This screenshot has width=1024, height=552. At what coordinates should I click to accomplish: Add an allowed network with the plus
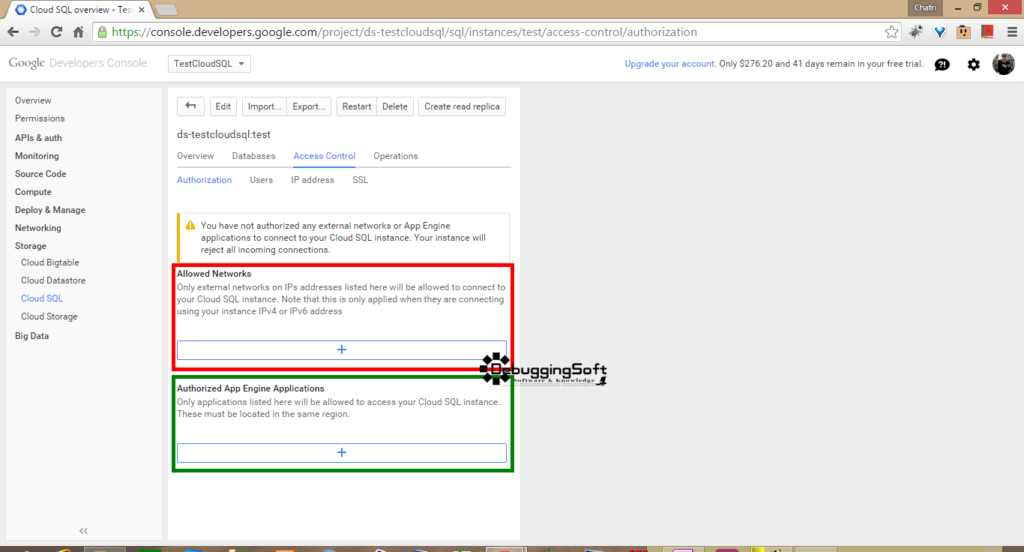point(342,349)
